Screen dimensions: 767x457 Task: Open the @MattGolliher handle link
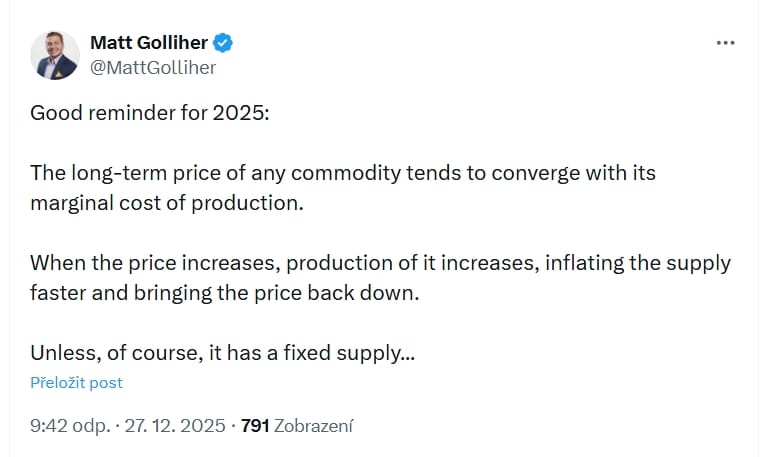[x=153, y=67]
